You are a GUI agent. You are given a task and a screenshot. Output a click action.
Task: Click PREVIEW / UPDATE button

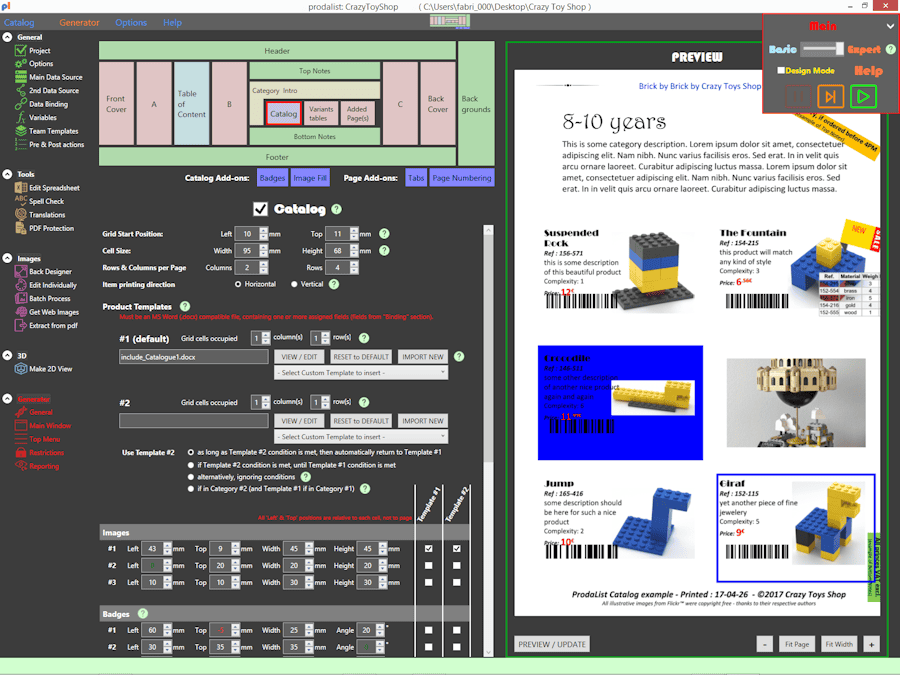point(552,644)
